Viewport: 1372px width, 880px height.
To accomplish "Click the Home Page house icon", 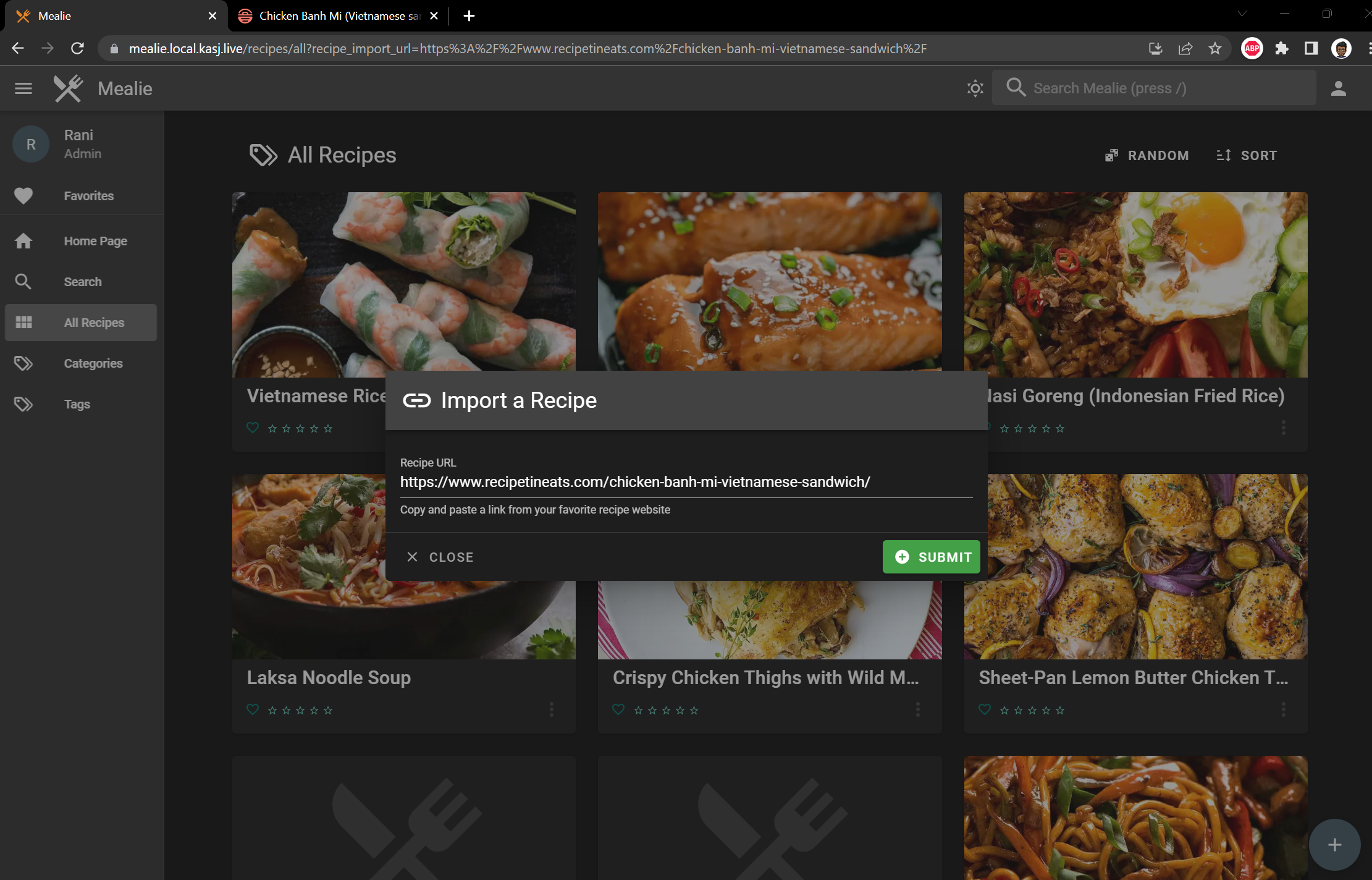I will [x=23, y=241].
